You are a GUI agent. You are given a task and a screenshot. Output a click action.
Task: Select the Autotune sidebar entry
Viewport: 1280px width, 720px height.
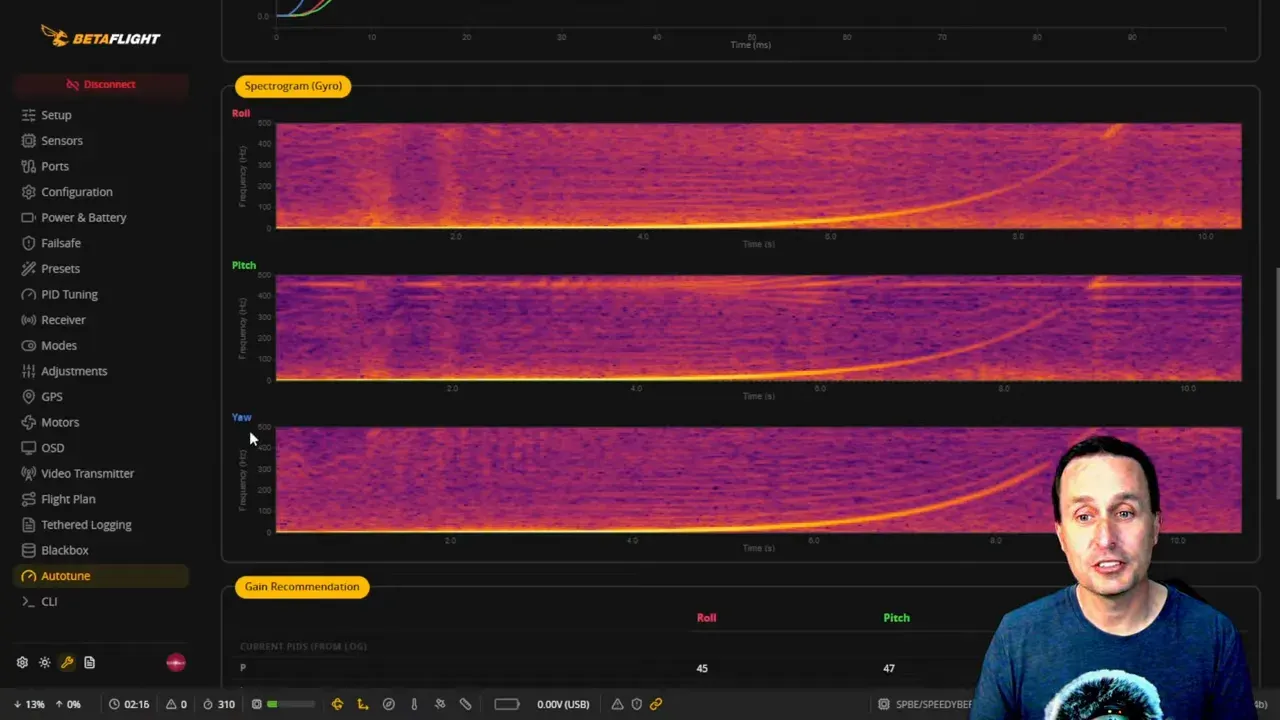[x=100, y=576]
